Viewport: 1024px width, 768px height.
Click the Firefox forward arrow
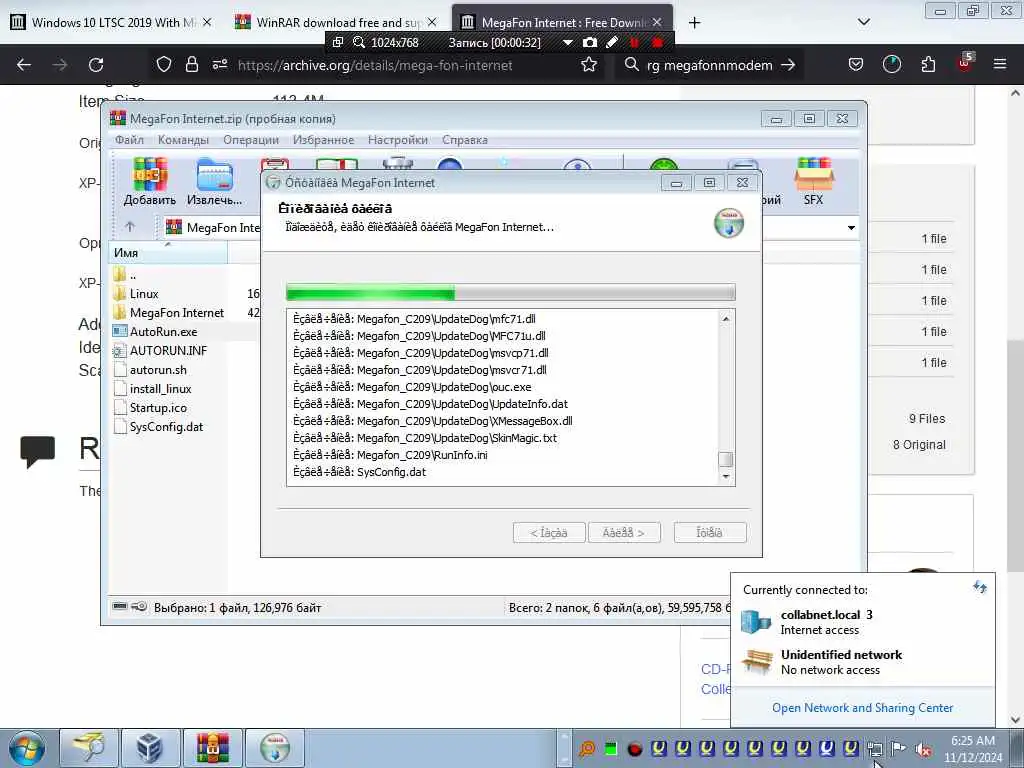[x=60, y=65]
